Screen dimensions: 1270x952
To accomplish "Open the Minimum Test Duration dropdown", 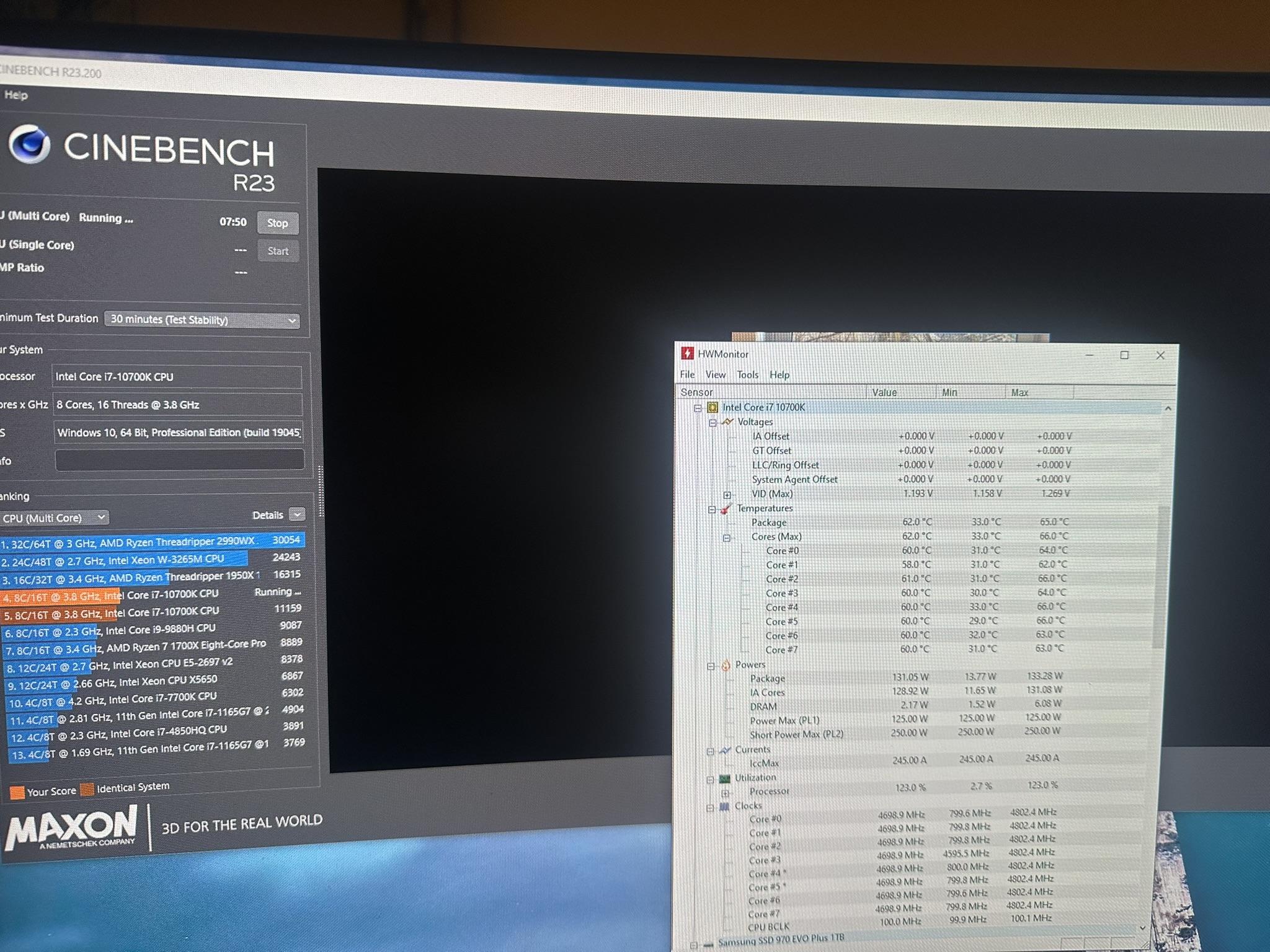I will coord(202,320).
